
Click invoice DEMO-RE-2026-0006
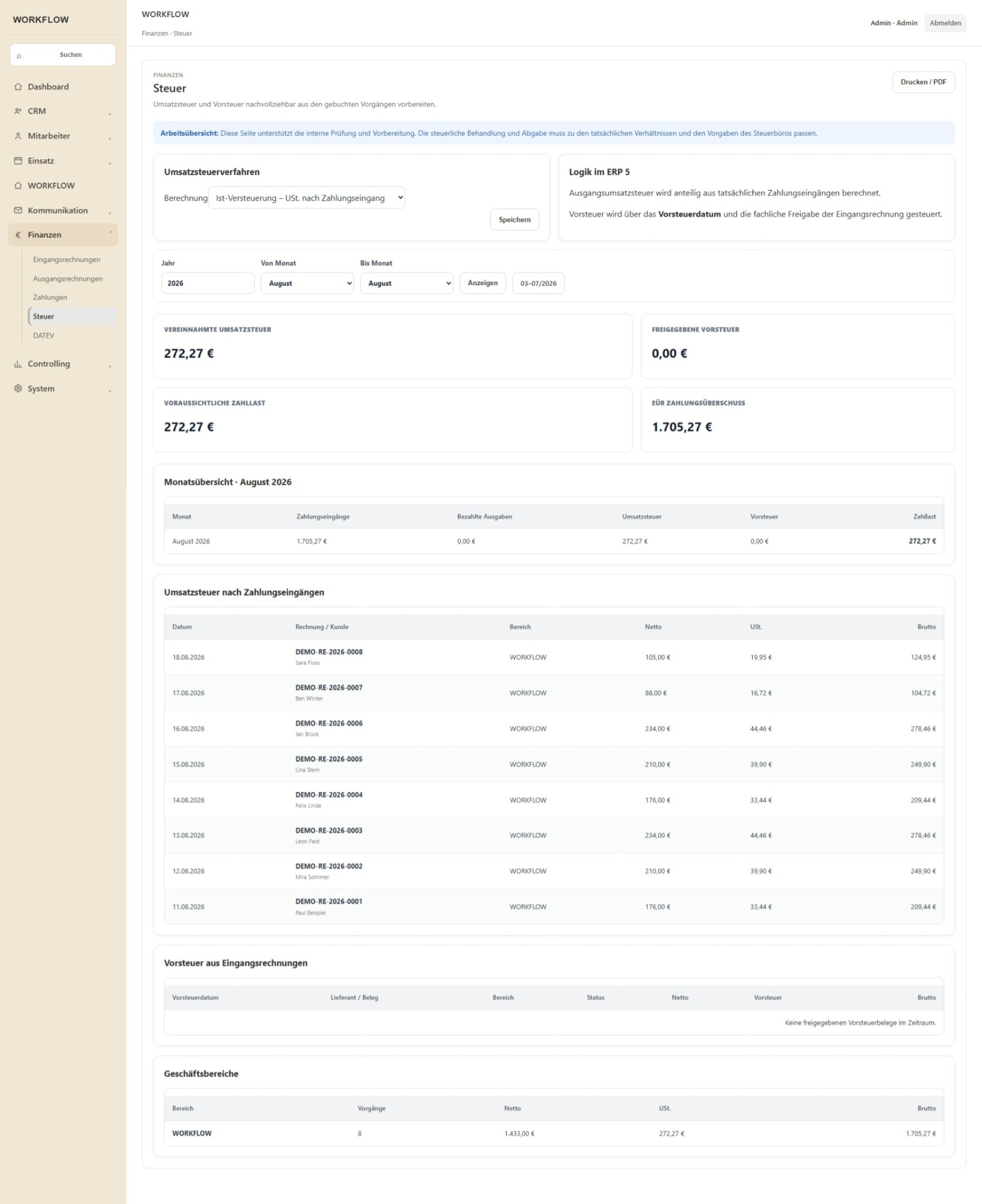tap(329, 724)
